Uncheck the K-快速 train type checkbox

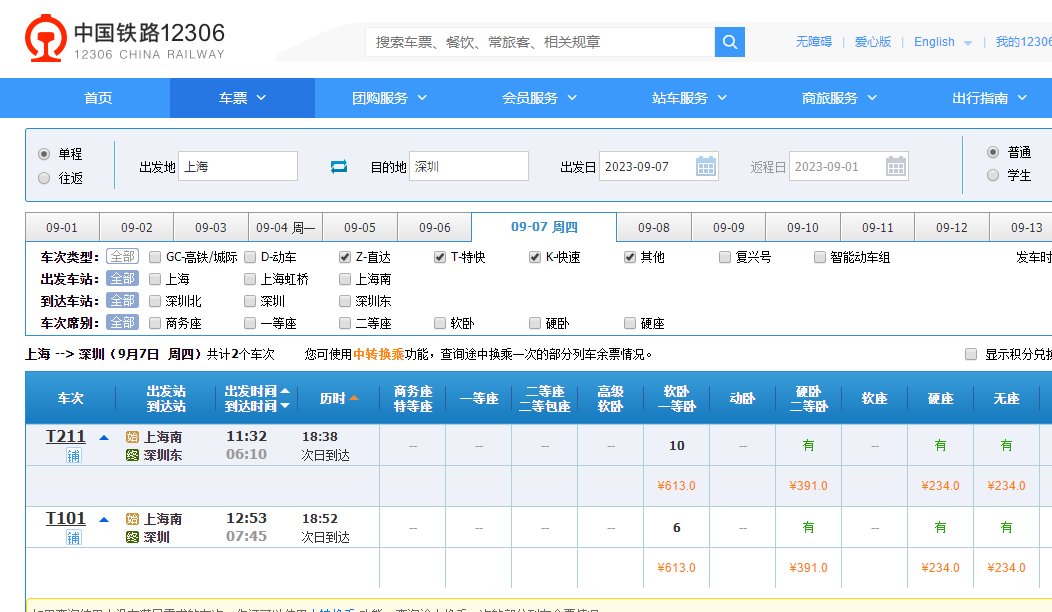535,257
